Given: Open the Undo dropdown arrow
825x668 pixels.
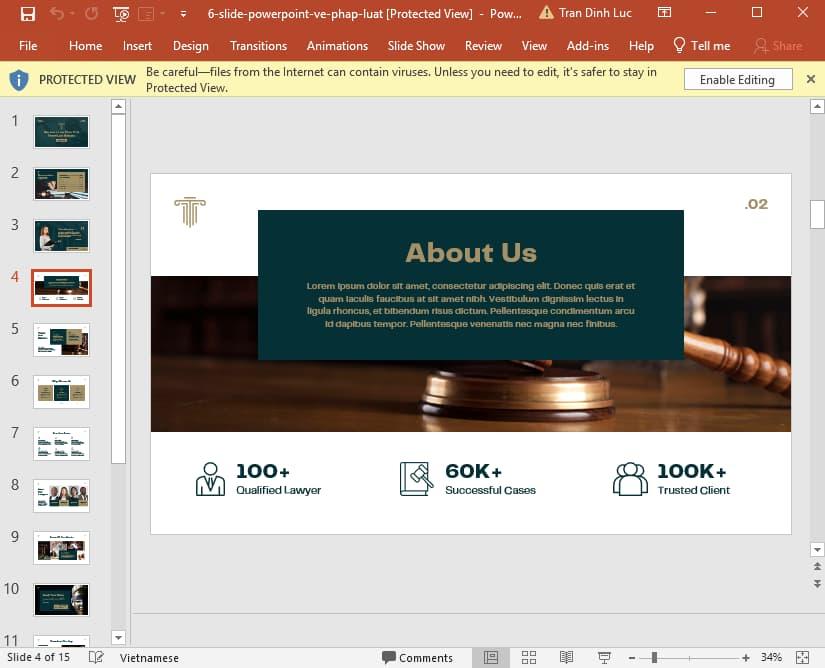Looking at the screenshot, I should pos(71,14).
